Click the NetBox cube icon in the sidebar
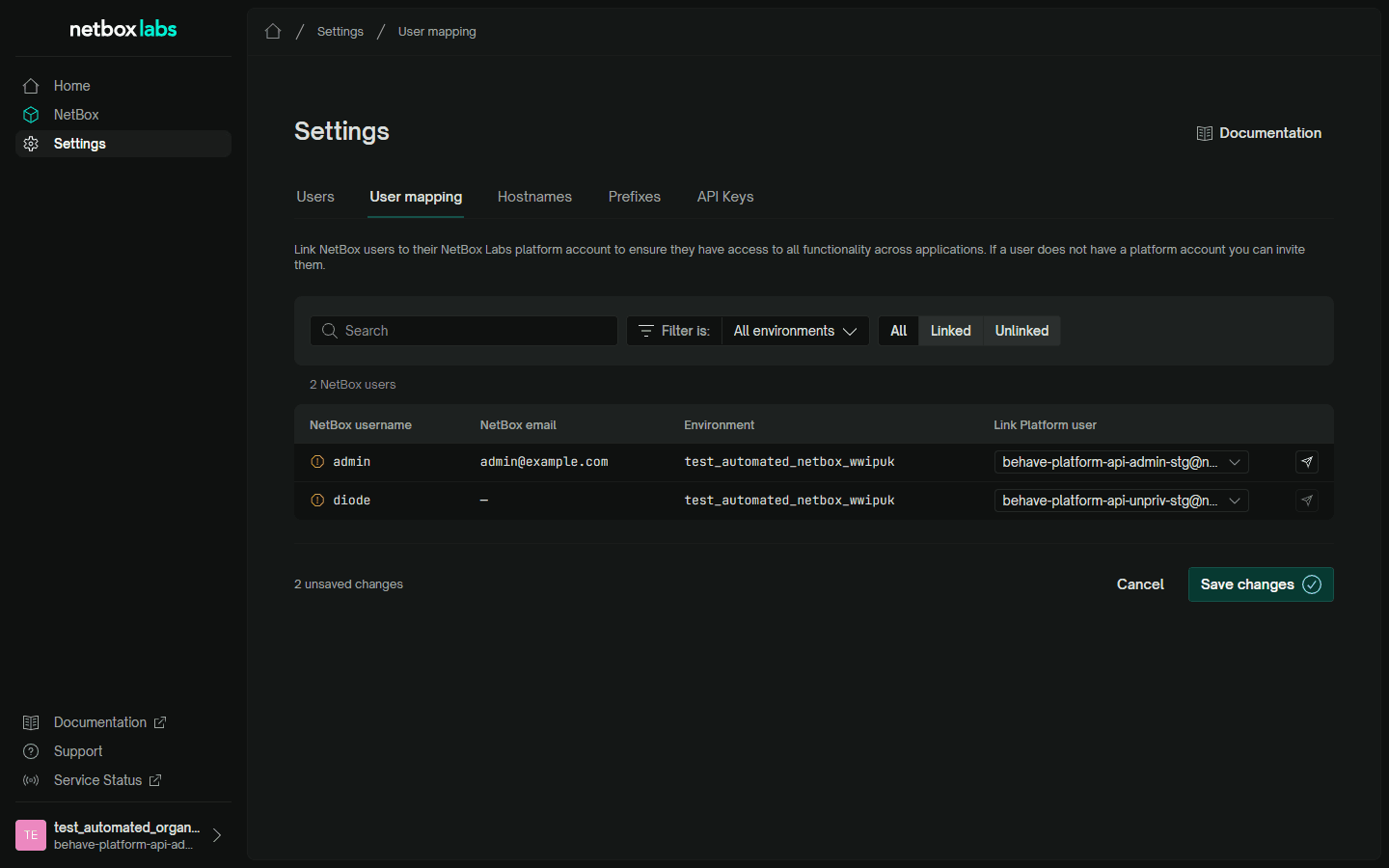1389x868 pixels. 31,115
